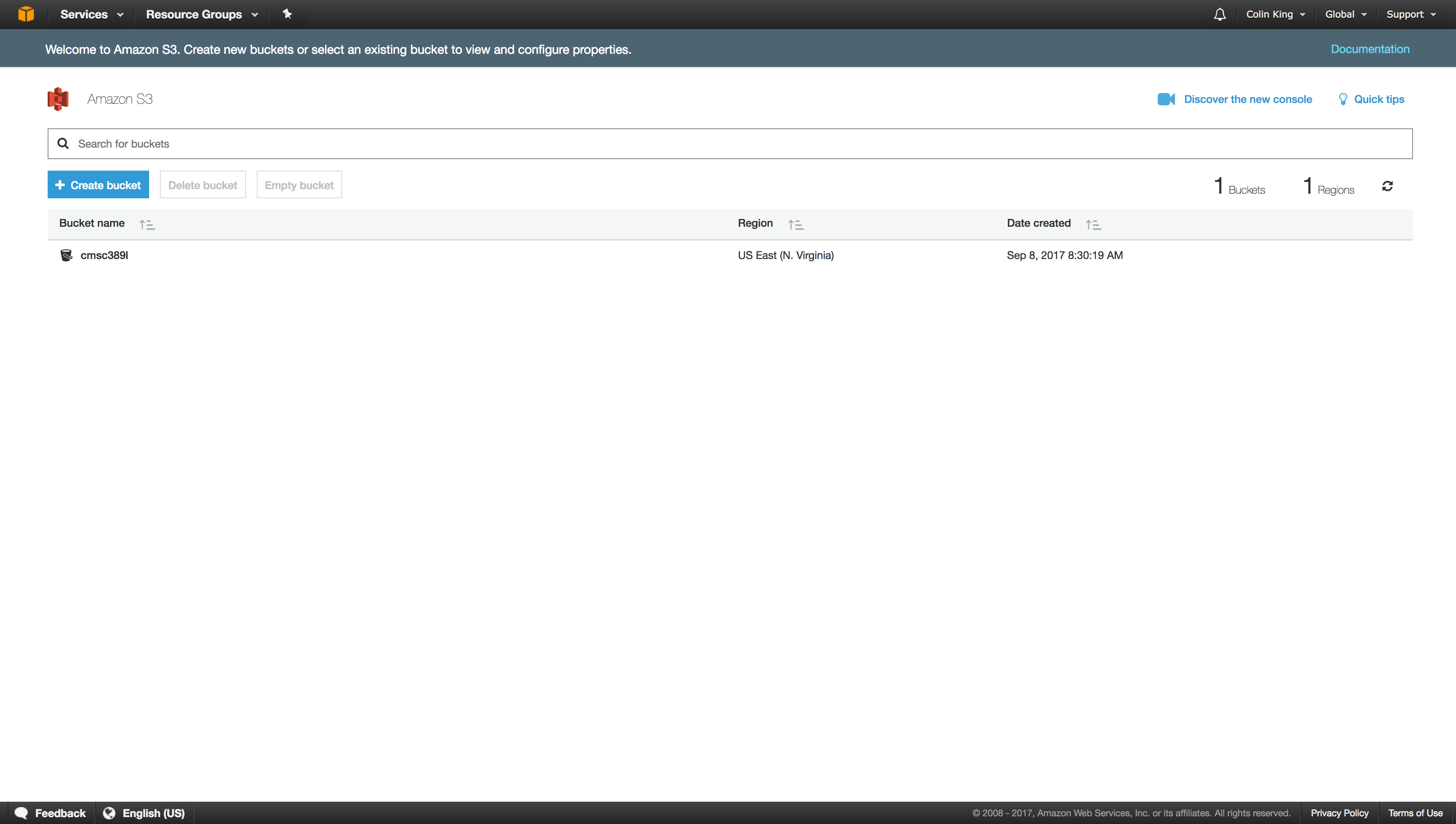Click the cmsc389l bucket icon
This screenshot has height=824, width=1456.
click(66, 255)
